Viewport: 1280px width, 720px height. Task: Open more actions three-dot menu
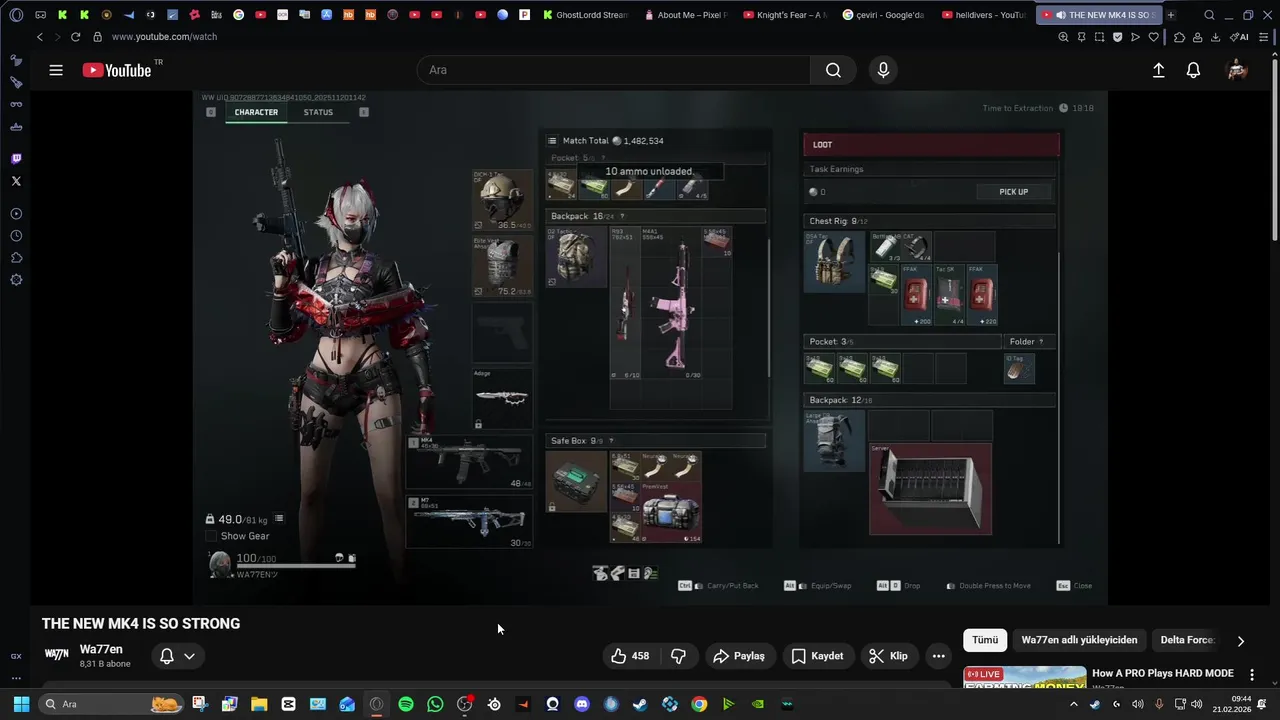[x=938, y=656]
